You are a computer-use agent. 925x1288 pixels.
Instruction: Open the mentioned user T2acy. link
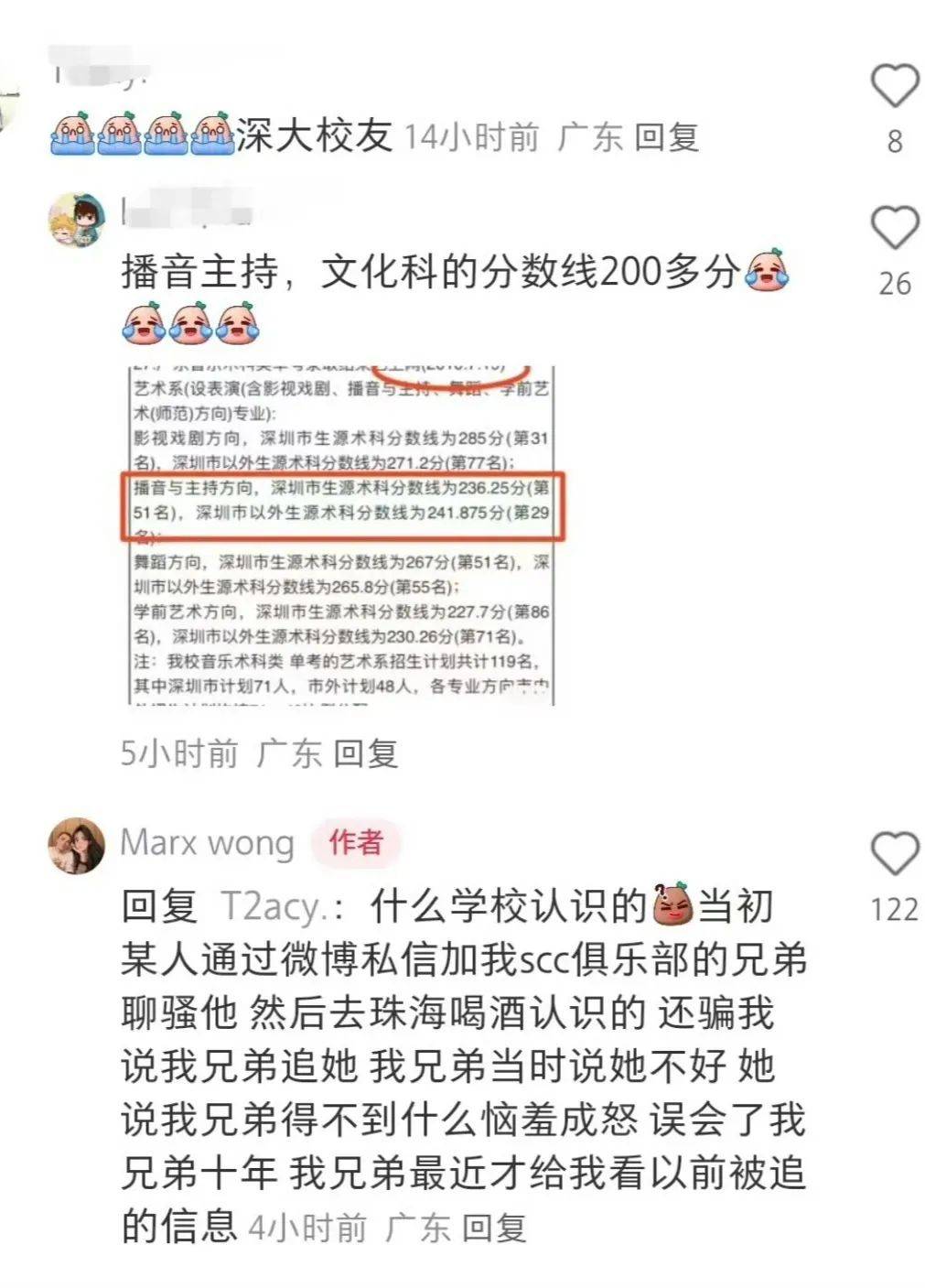(x=285, y=907)
